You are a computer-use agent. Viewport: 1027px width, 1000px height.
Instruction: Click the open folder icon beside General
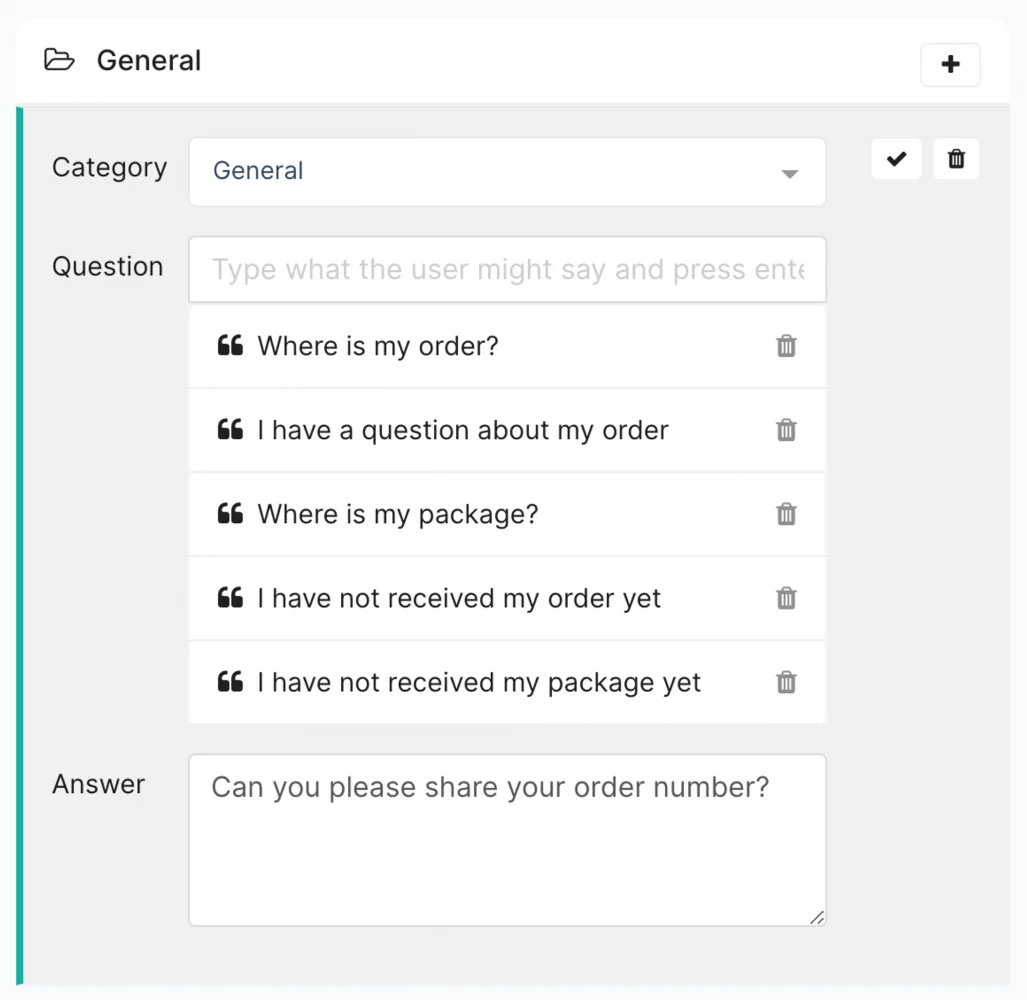(60, 61)
